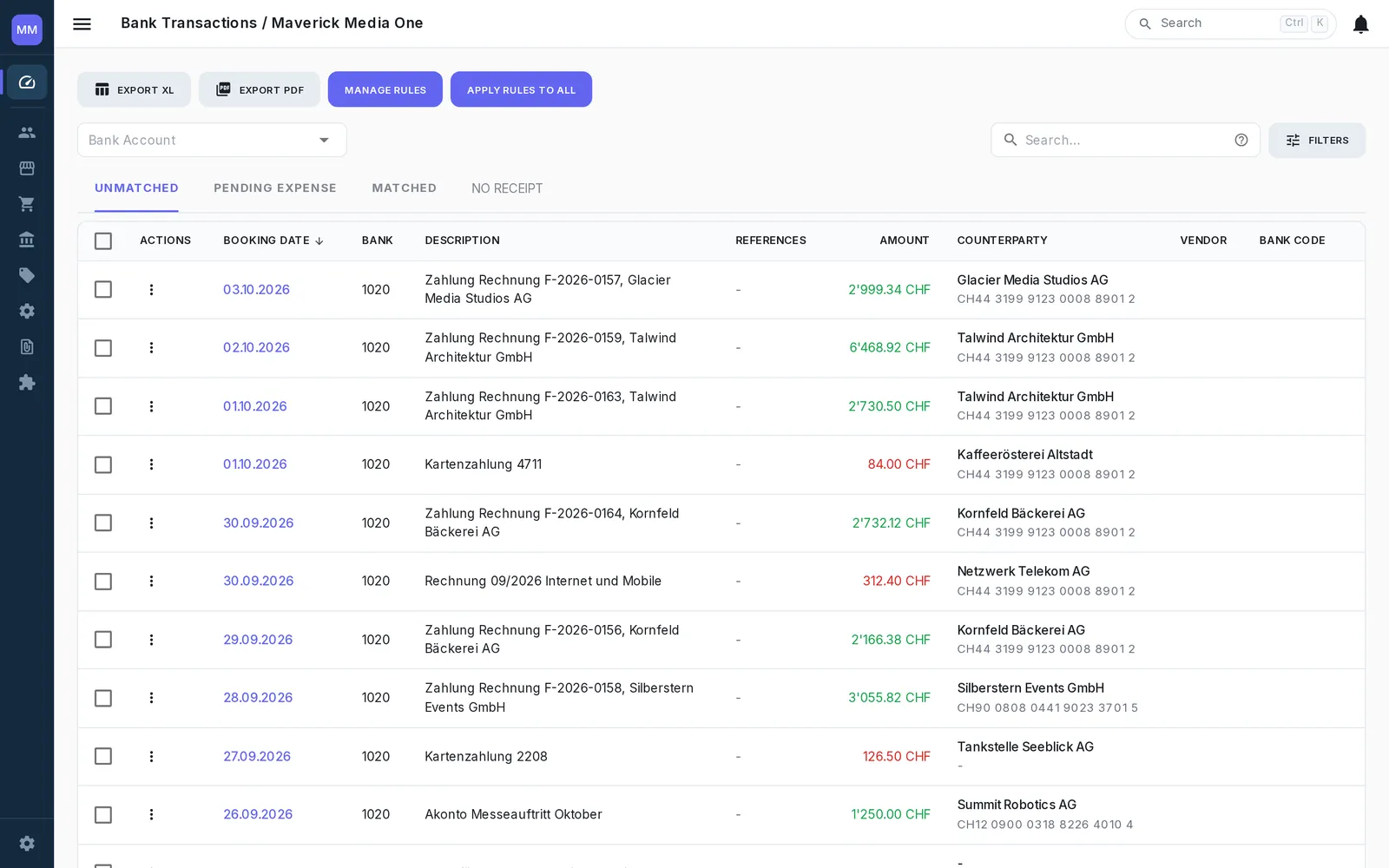Open the 26.09.2026 booking date link

pyautogui.click(x=258, y=815)
